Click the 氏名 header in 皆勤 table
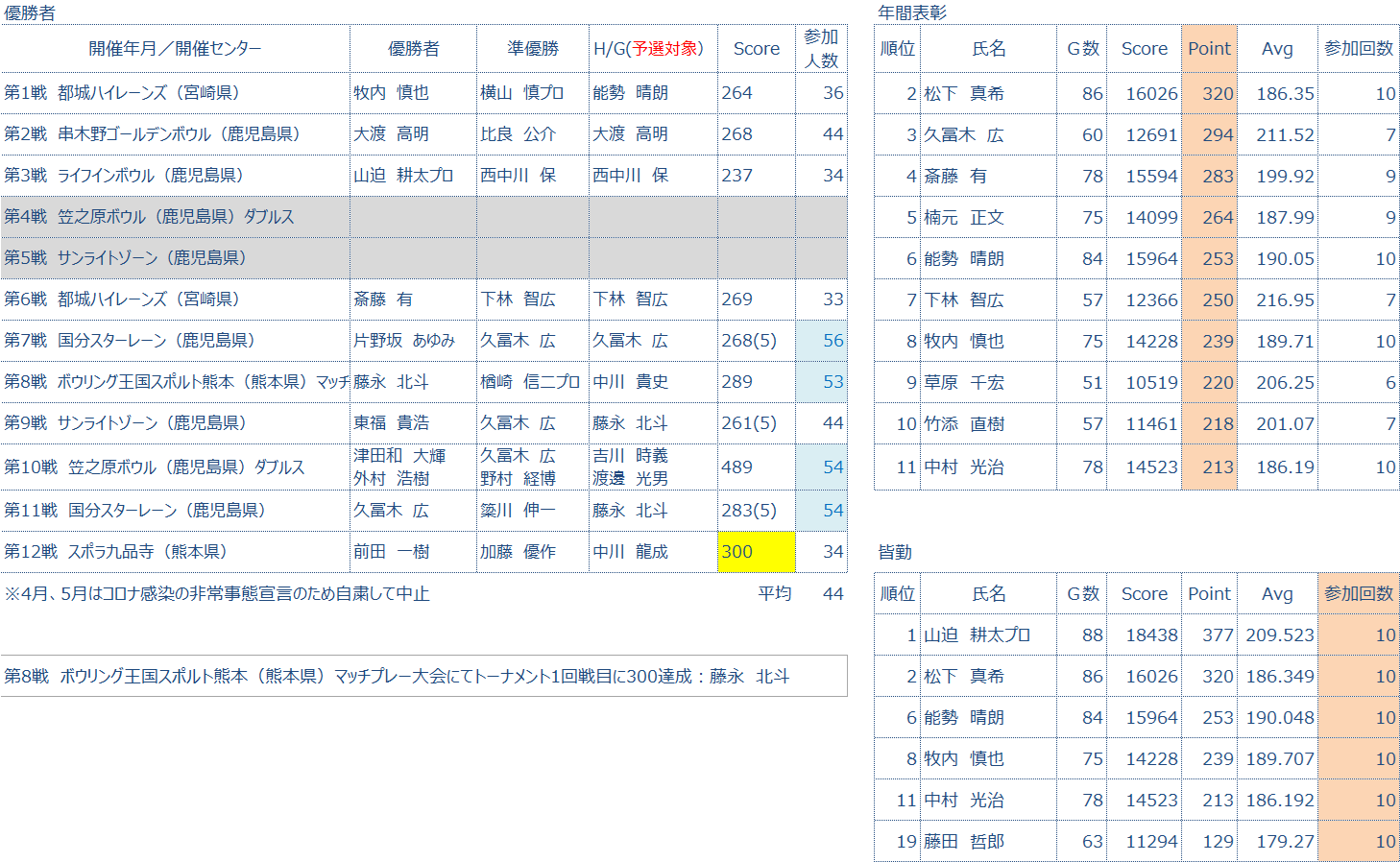Viewport: 1400px width, 862px height. (988, 594)
